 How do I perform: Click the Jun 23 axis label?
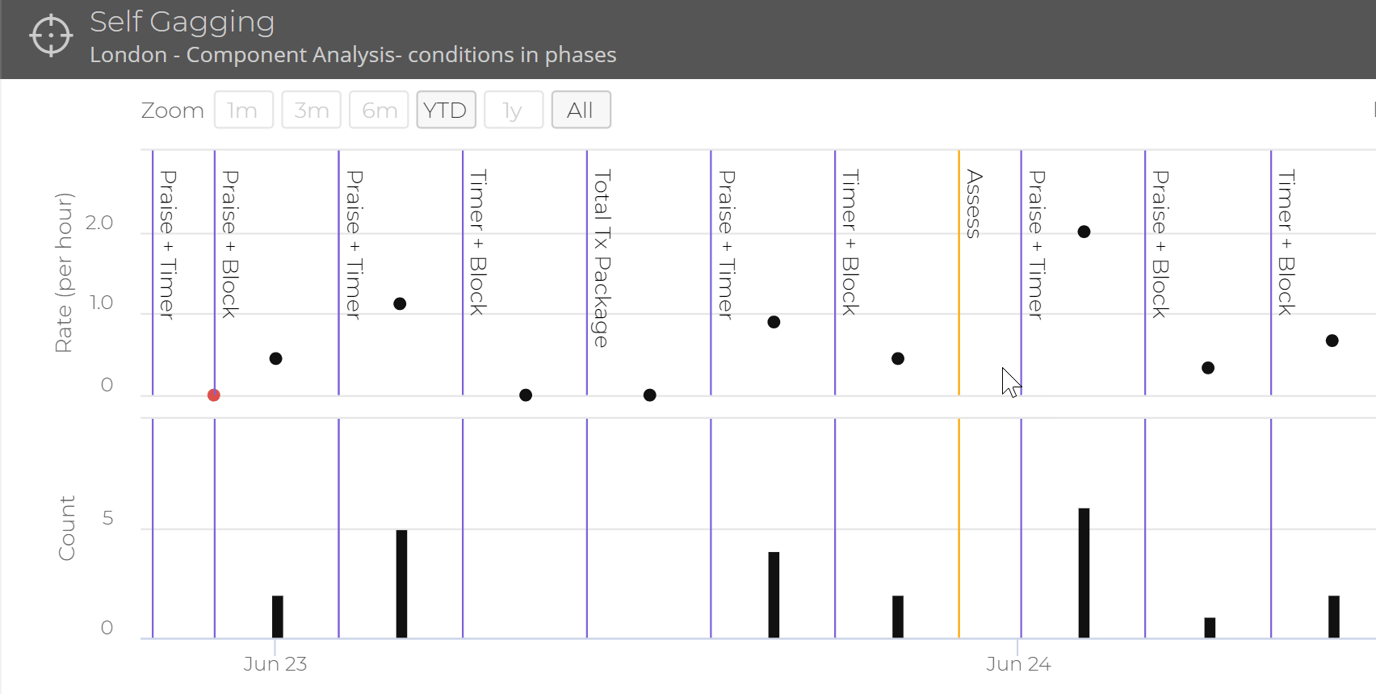click(x=275, y=663)
